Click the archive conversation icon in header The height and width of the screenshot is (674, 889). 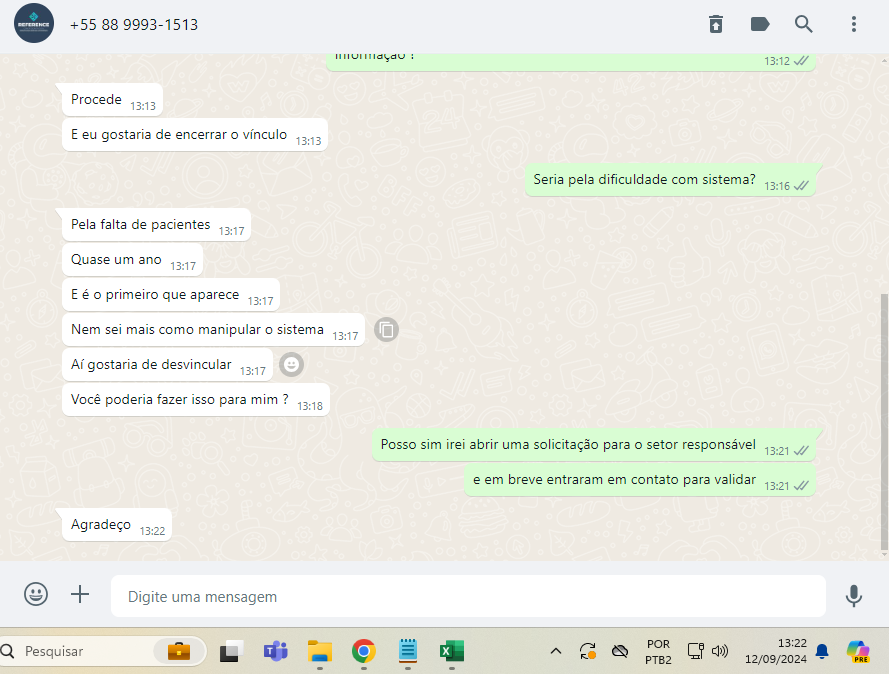point(716,24)
